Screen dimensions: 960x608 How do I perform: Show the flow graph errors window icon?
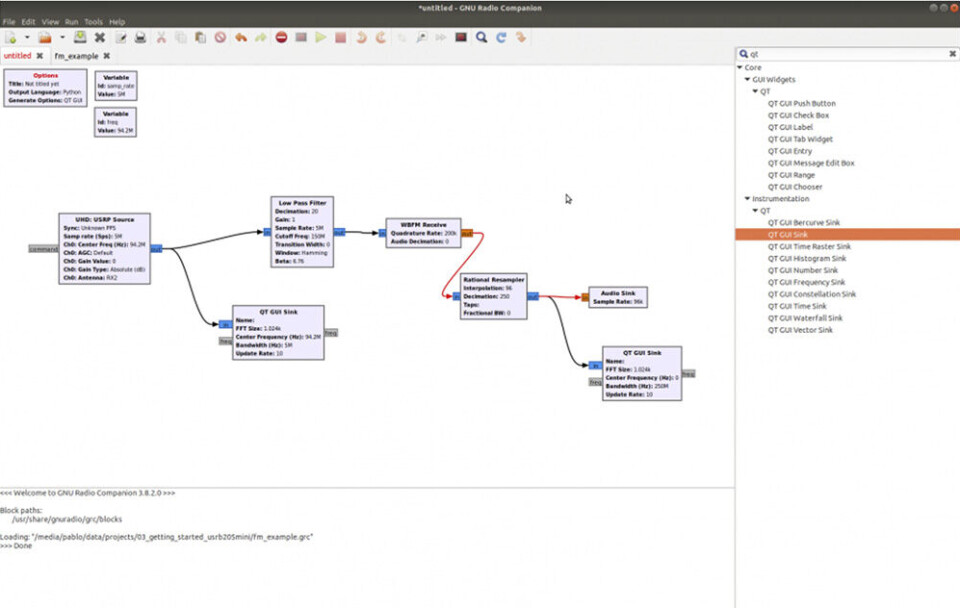pos(281,37)
